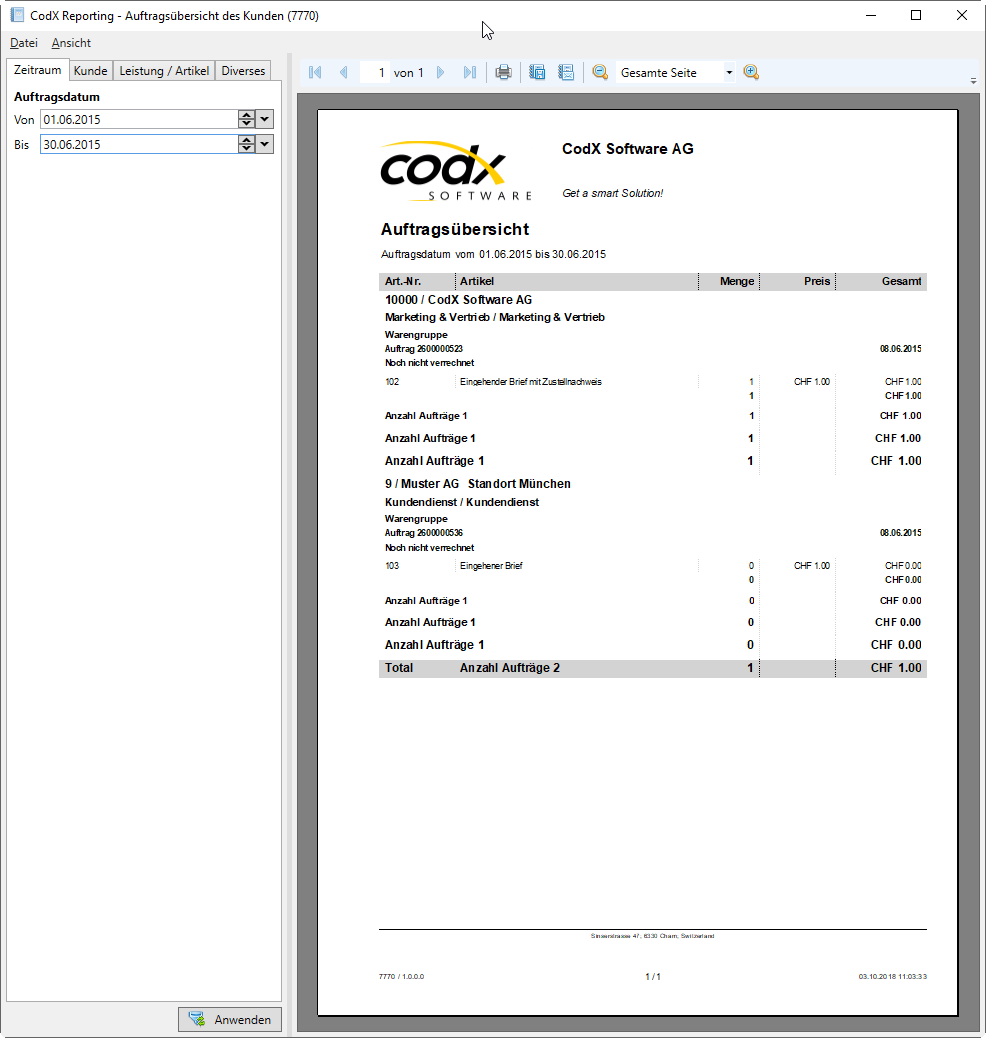This screenshot has height=1038, width=986.
Task: Open the Bis date calendar dropdown
Action: (x=264, y=144)
